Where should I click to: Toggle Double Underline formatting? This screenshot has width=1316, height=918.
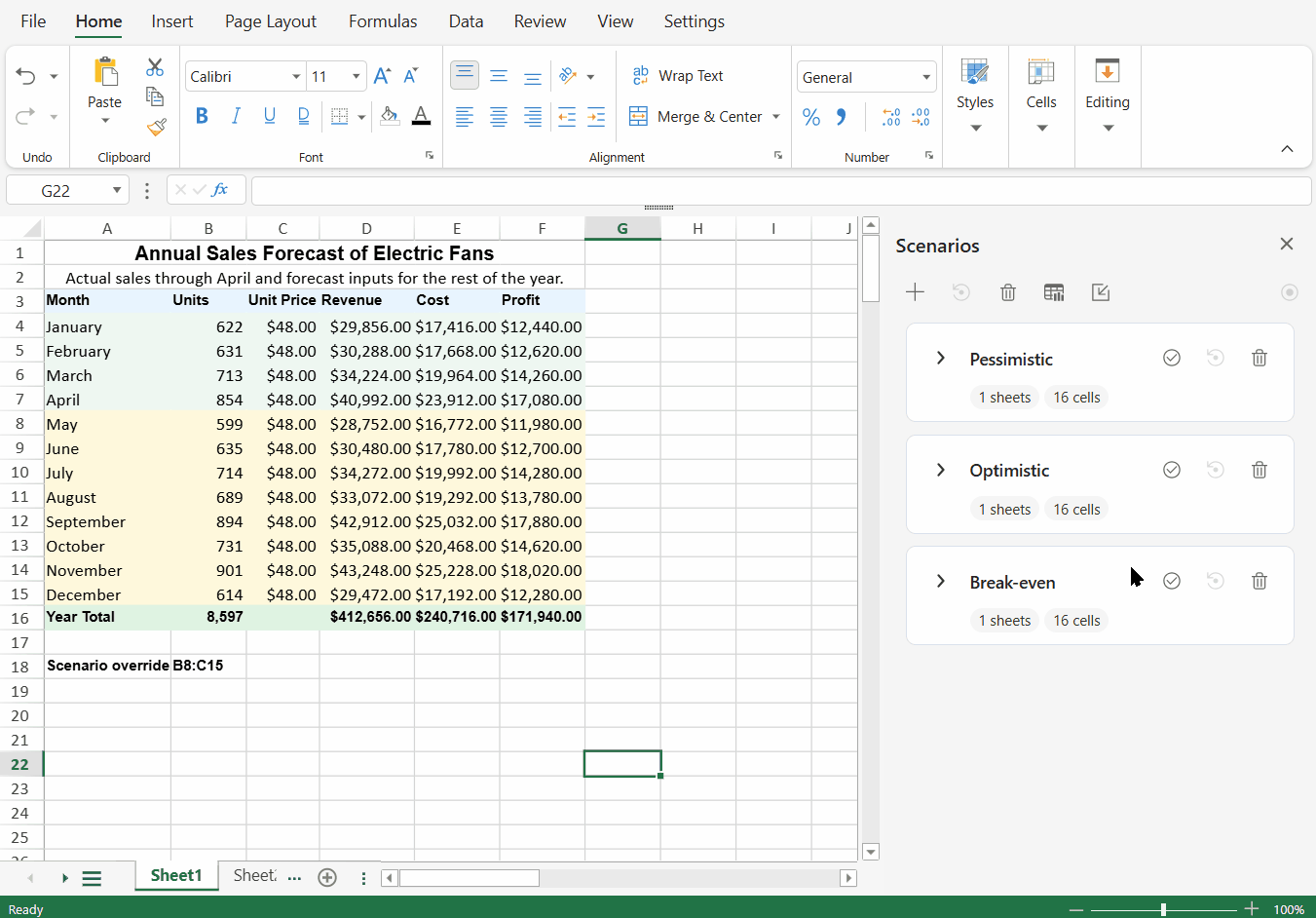(x=304, y=116)
